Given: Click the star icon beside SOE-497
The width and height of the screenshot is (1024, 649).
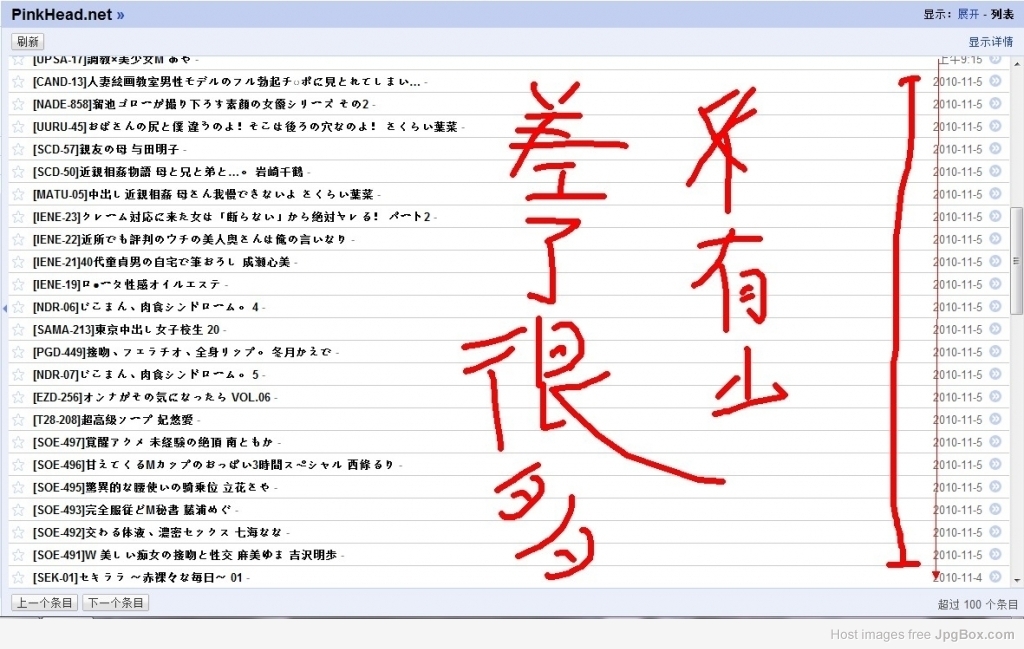Looking at the screenshot, I should pos(18,443).
